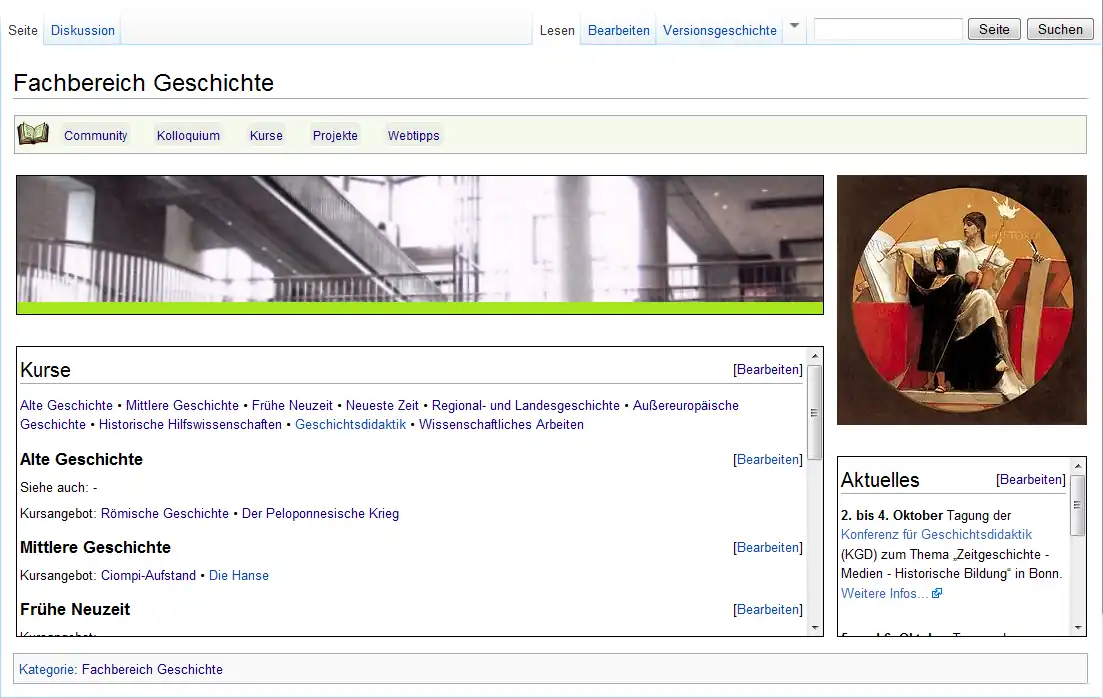Click external link icon after Weitere Infos
Viewport: 1103px width, 698px height.
tap(937, 593)
